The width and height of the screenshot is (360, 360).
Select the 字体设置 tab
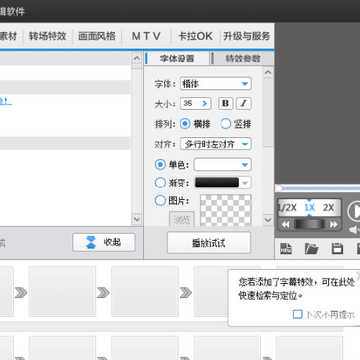point(177,59)
